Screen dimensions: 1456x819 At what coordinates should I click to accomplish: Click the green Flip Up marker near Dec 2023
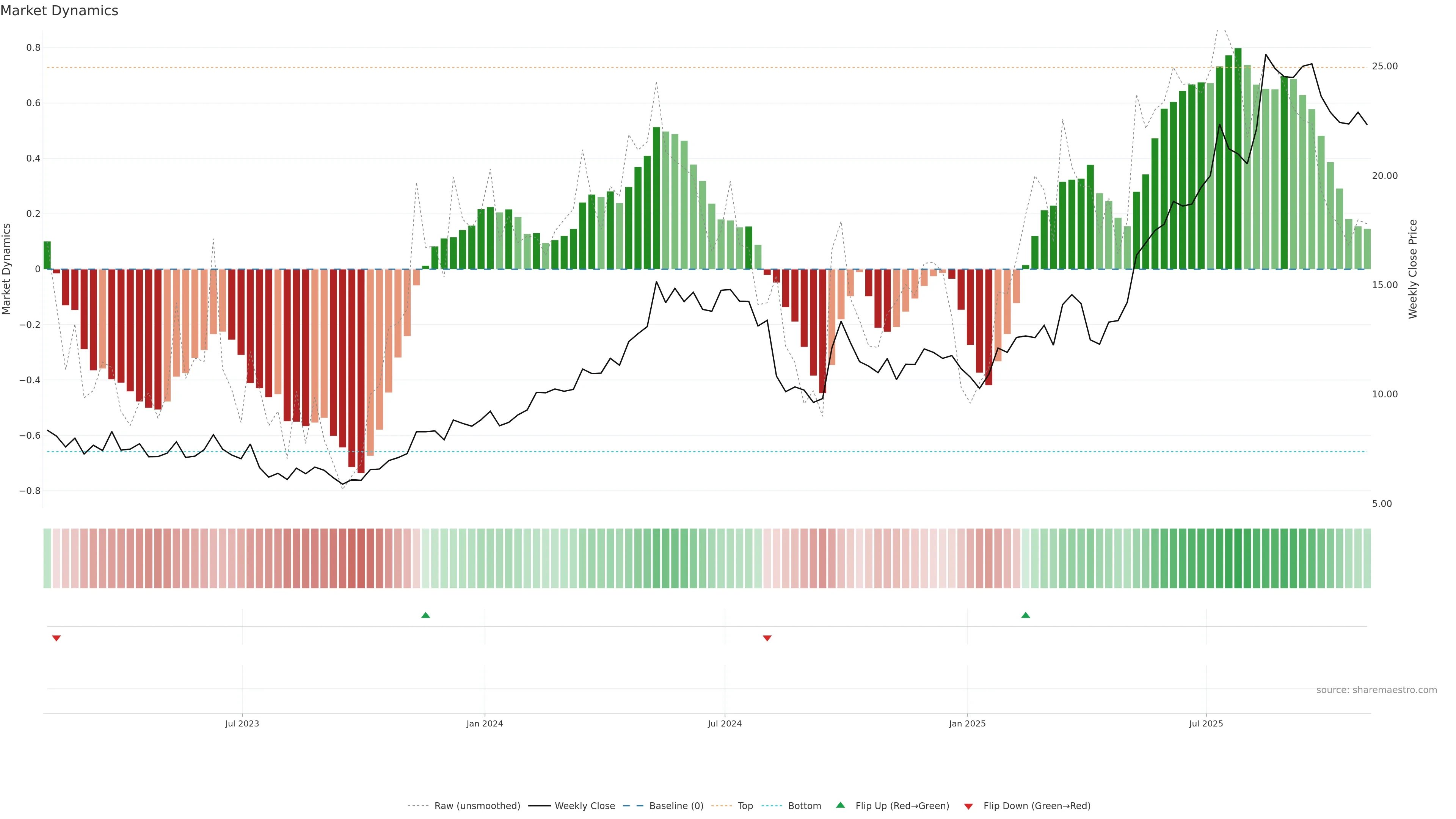tap(425, 615)
